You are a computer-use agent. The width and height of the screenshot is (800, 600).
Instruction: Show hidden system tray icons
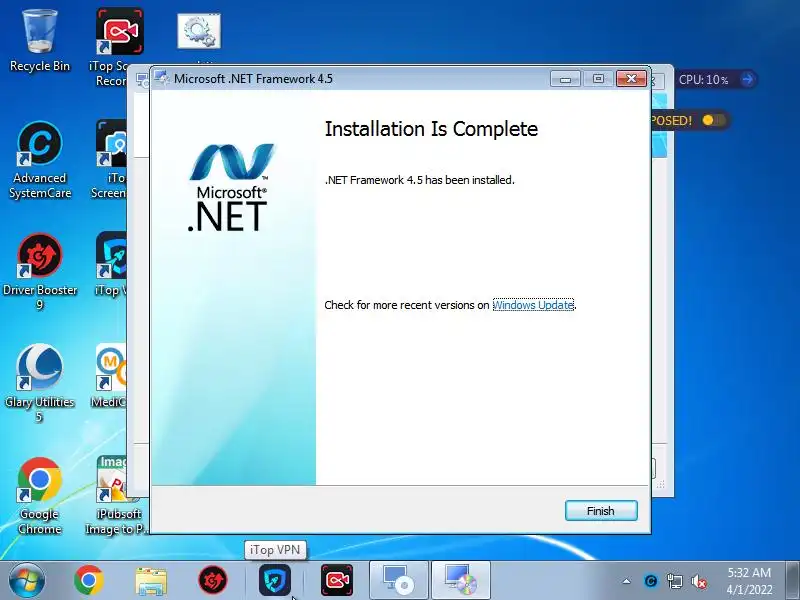coord(627,581)
